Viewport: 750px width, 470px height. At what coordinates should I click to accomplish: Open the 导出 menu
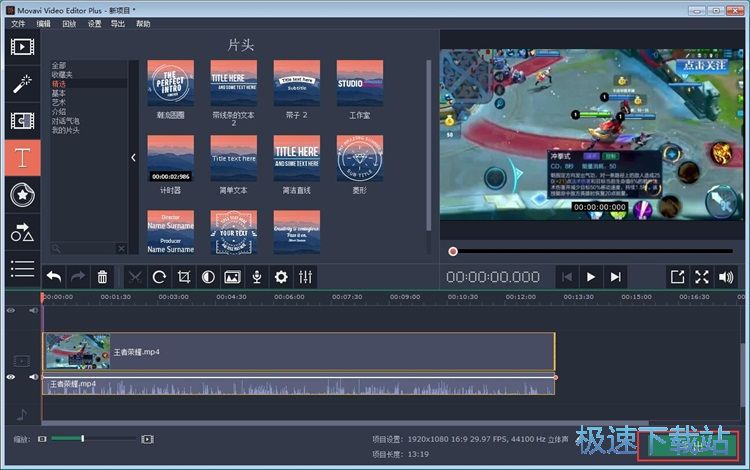tap(118, 23)
